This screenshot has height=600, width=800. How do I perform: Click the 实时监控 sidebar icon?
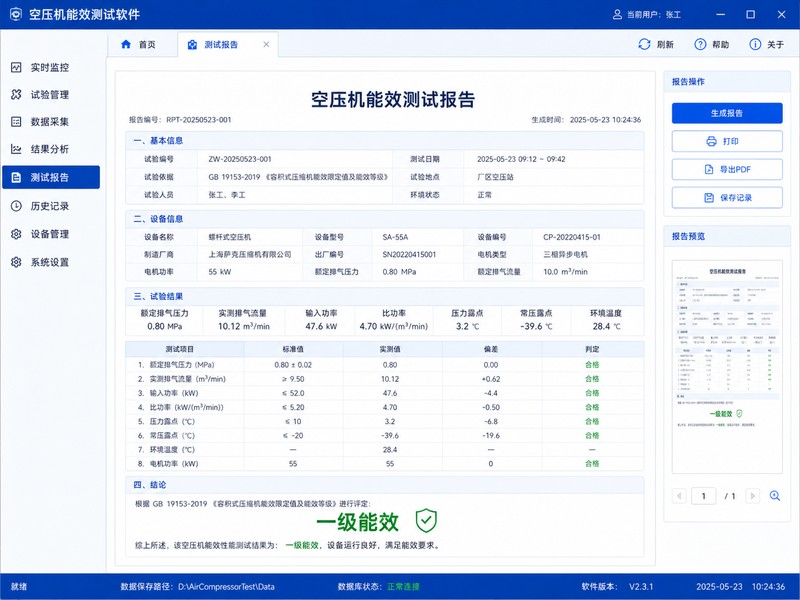16,67
